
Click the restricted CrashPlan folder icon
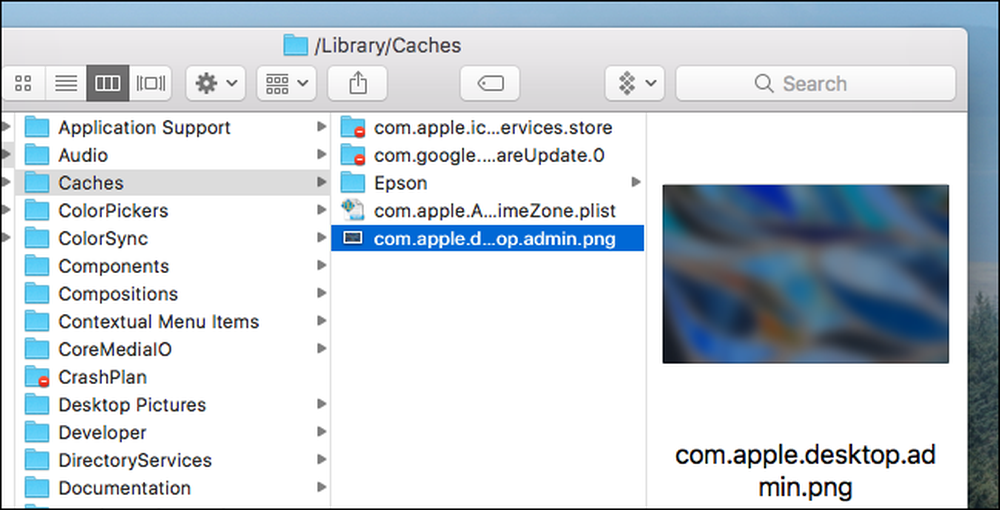tap(37, 377)
